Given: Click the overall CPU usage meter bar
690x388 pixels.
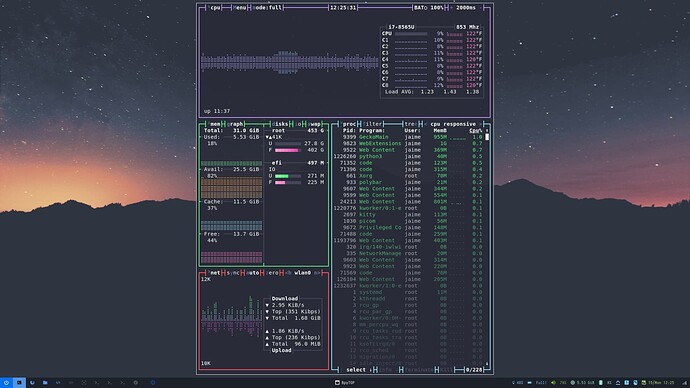Looking at the screenshot, I should click(411, 33).
